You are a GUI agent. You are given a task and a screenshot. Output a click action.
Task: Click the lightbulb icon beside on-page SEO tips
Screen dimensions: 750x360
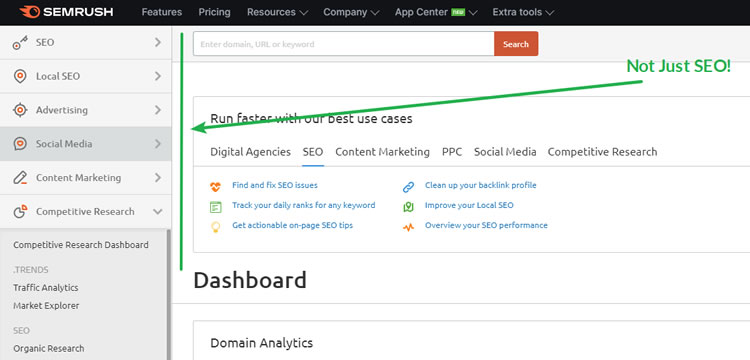point(215,227)
